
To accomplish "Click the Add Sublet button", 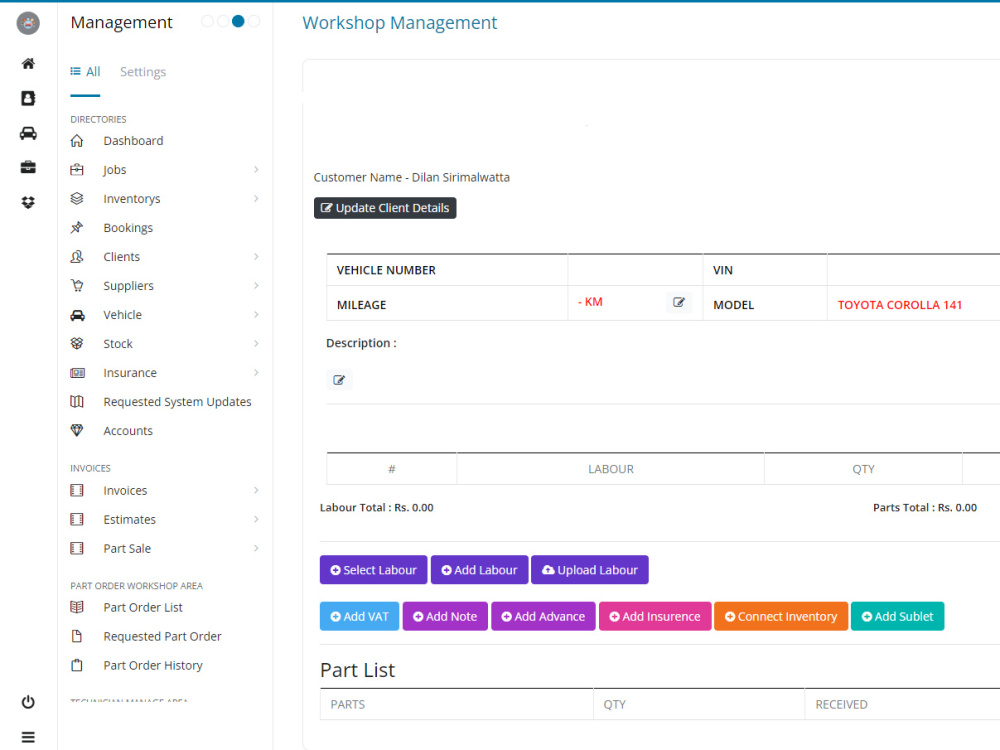I will tap(897, 616).
